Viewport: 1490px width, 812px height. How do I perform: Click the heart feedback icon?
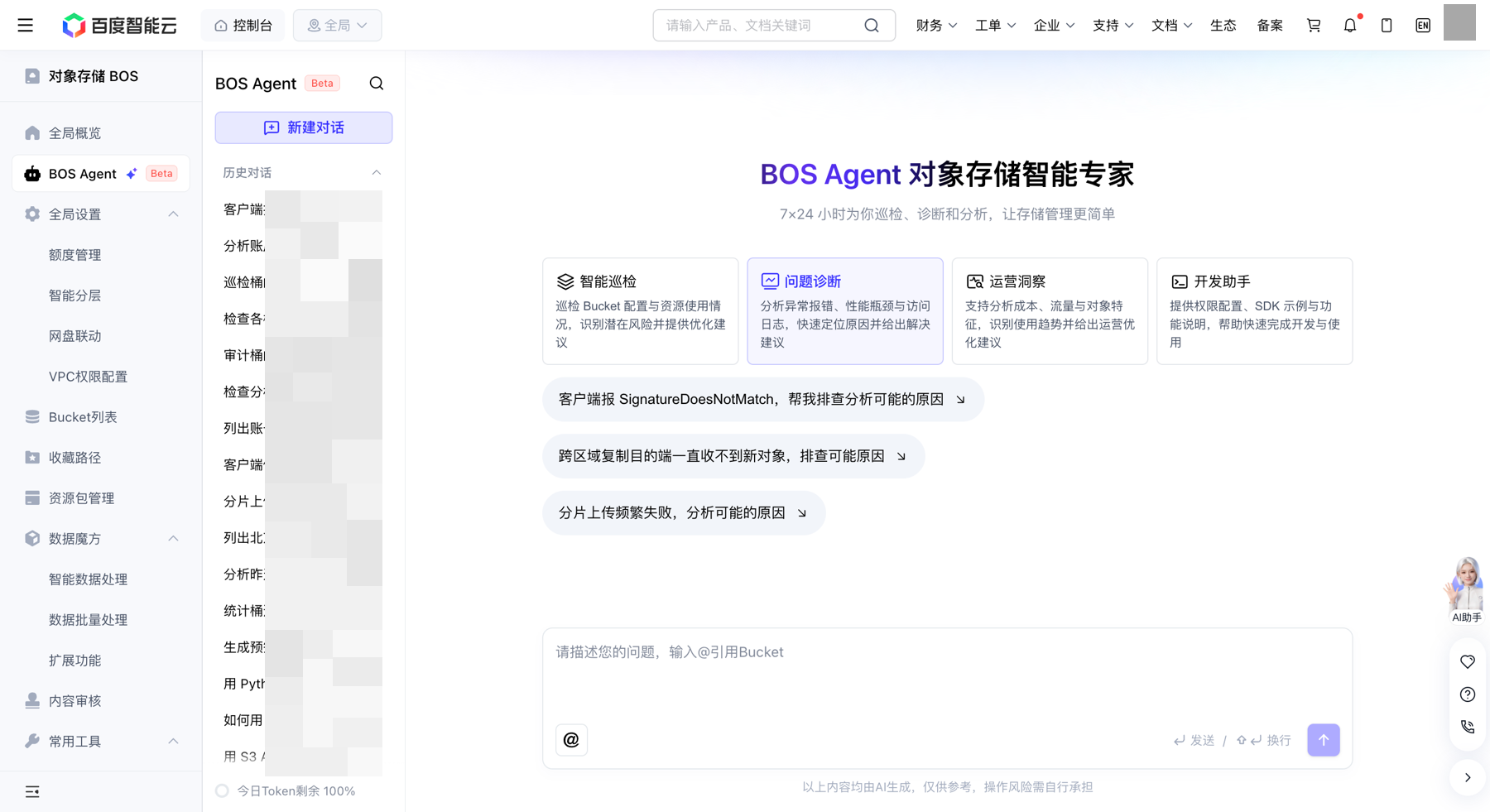(x=1468, y=662)
